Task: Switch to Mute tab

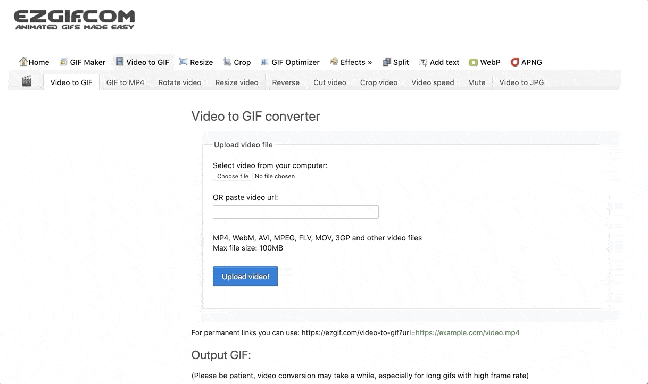Action: click(477, 82)
